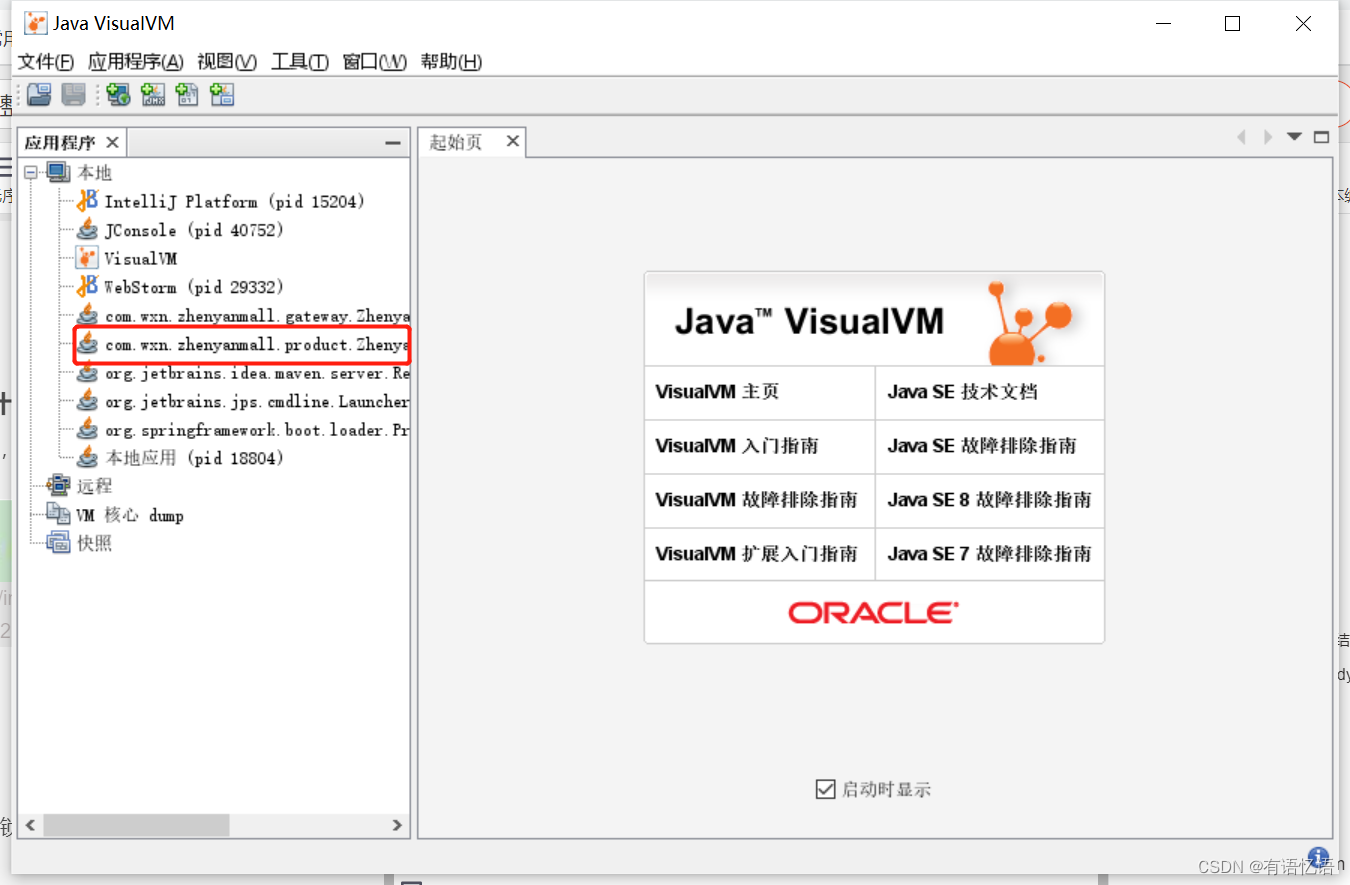Image resolution: width=1350 pixels, height=885 pixels.
Task: Click the JConsole Java cup icon
Action: point(88,230)
